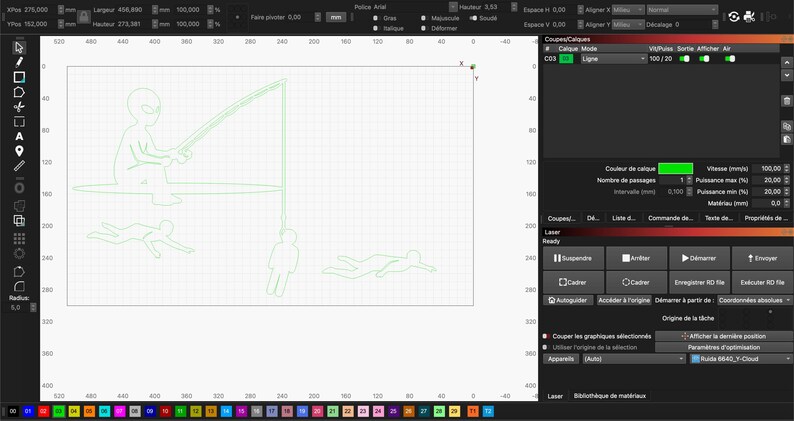Click the Suspendre button
This screenshot has height=421, width=794.
pos(573,258)
